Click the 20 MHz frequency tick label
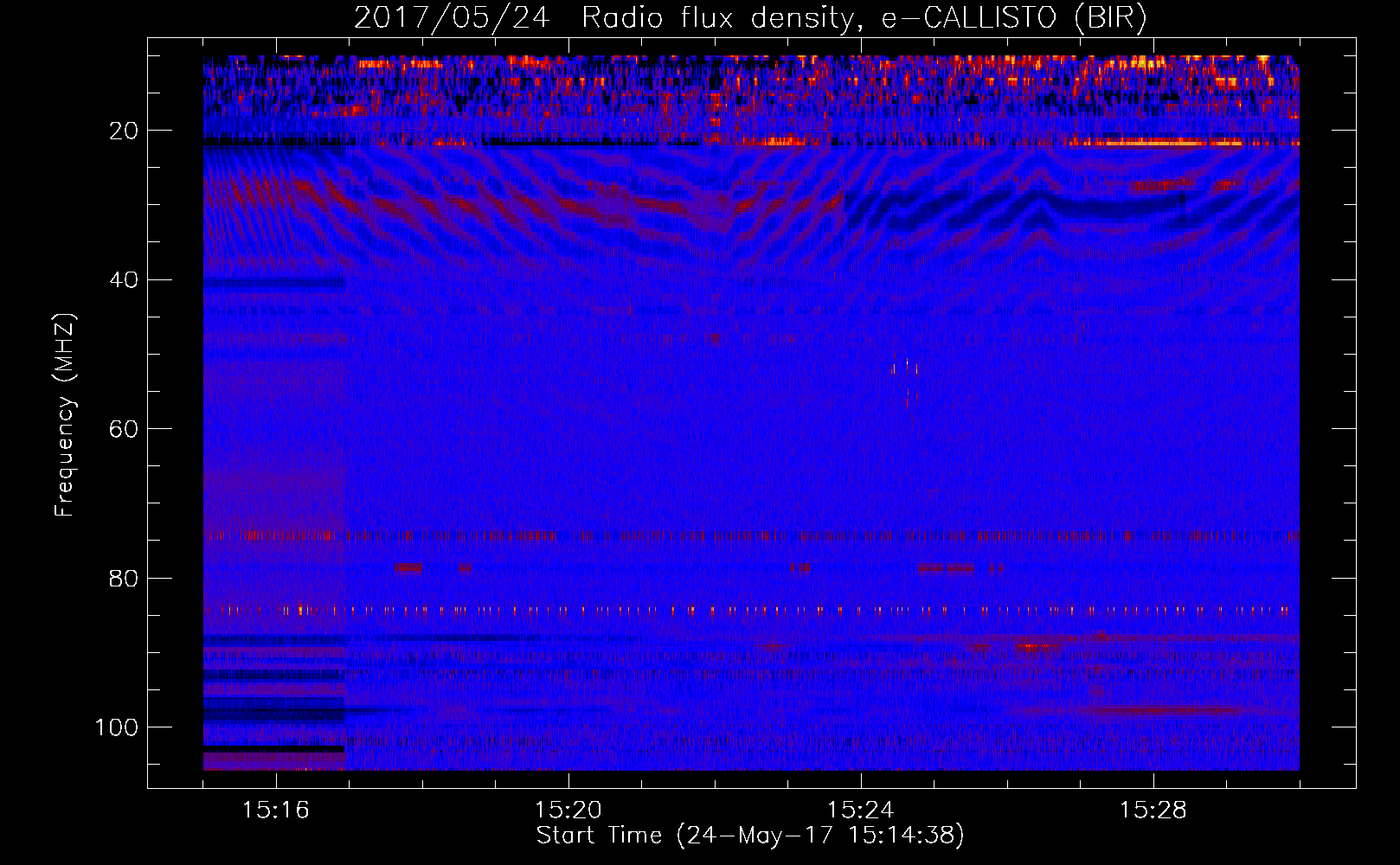 (124, 131)
